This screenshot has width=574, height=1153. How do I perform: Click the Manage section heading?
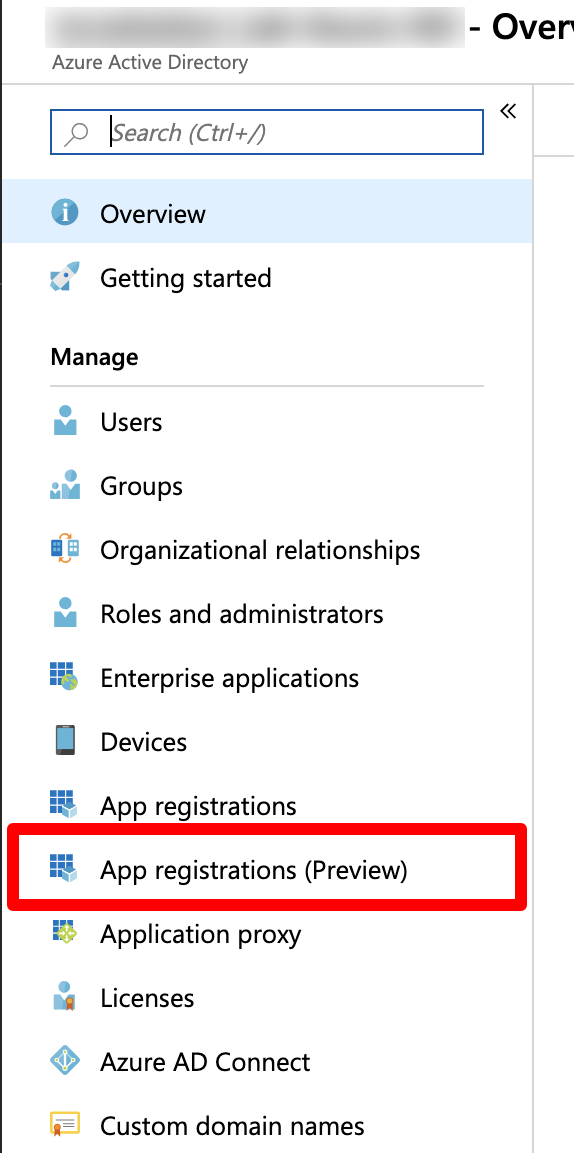pos(94,357)
